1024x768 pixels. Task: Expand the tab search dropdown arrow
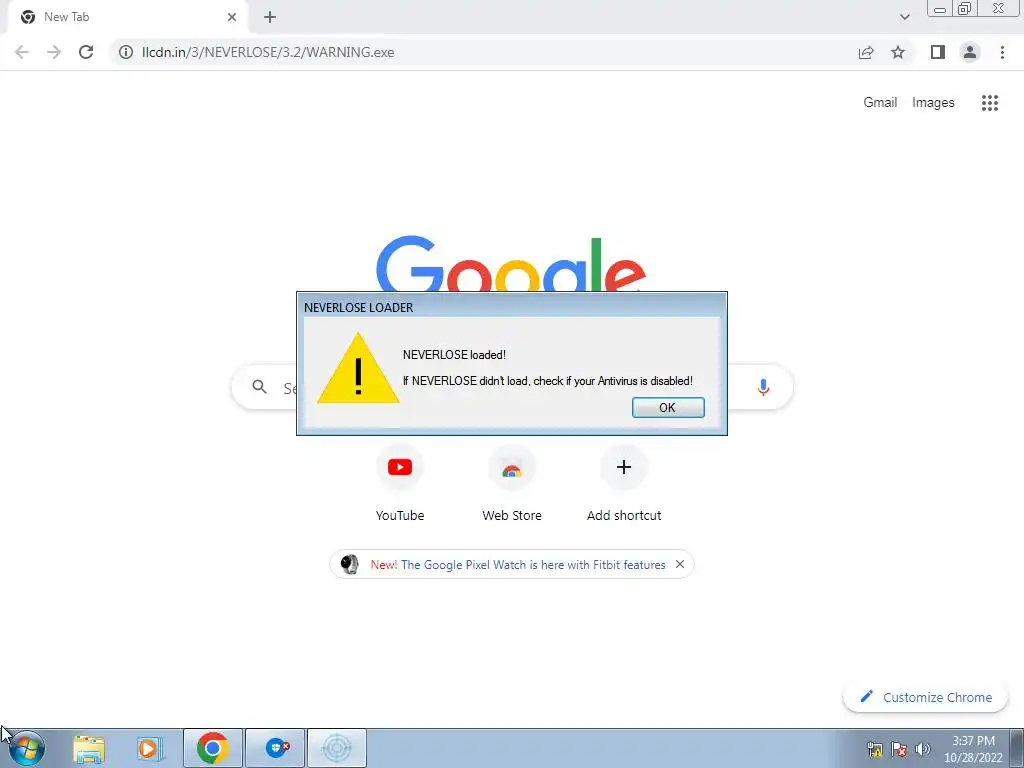pos(904,17)
